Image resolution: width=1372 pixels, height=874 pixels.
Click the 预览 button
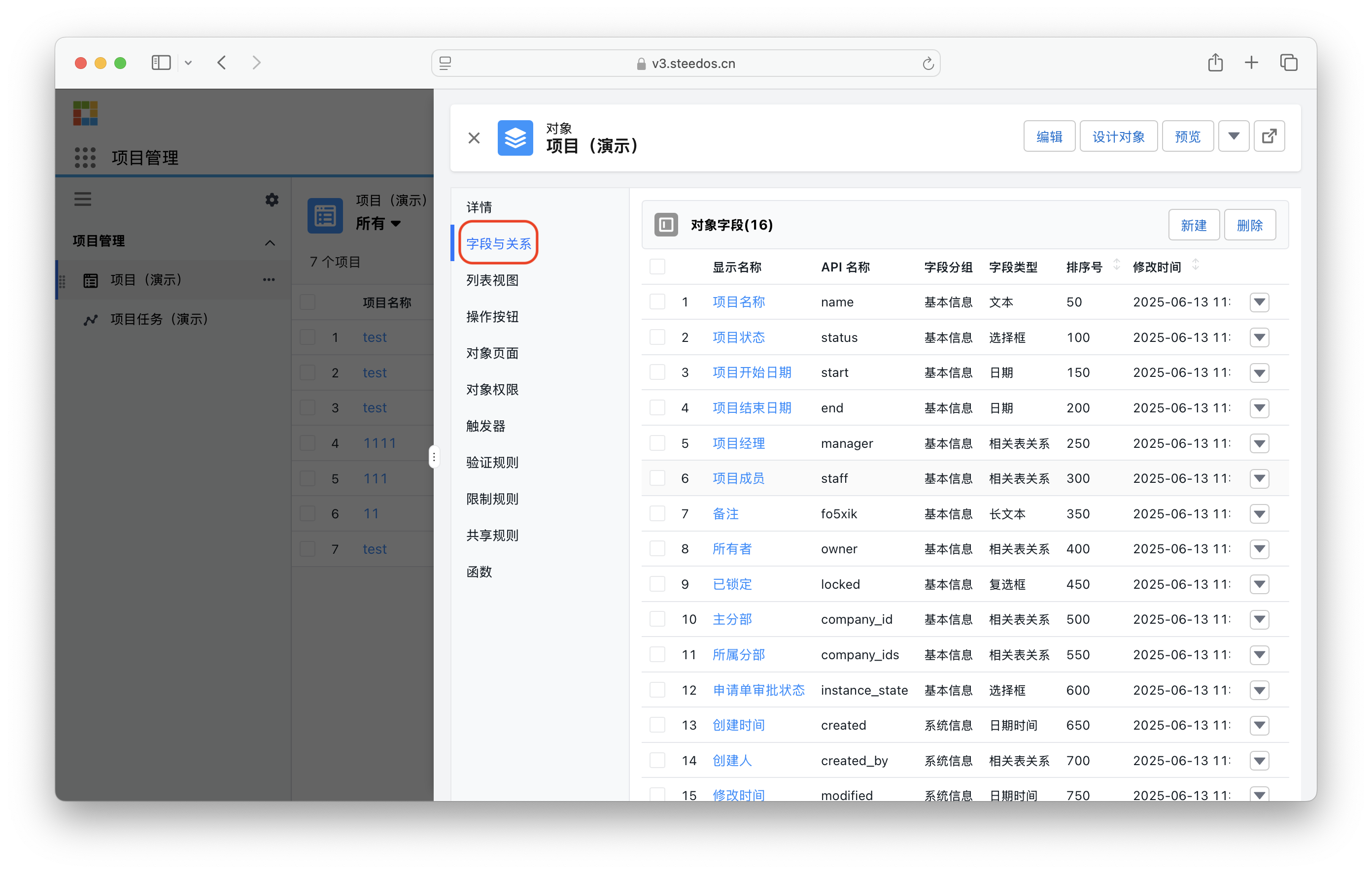click(x=1187, y=136)
